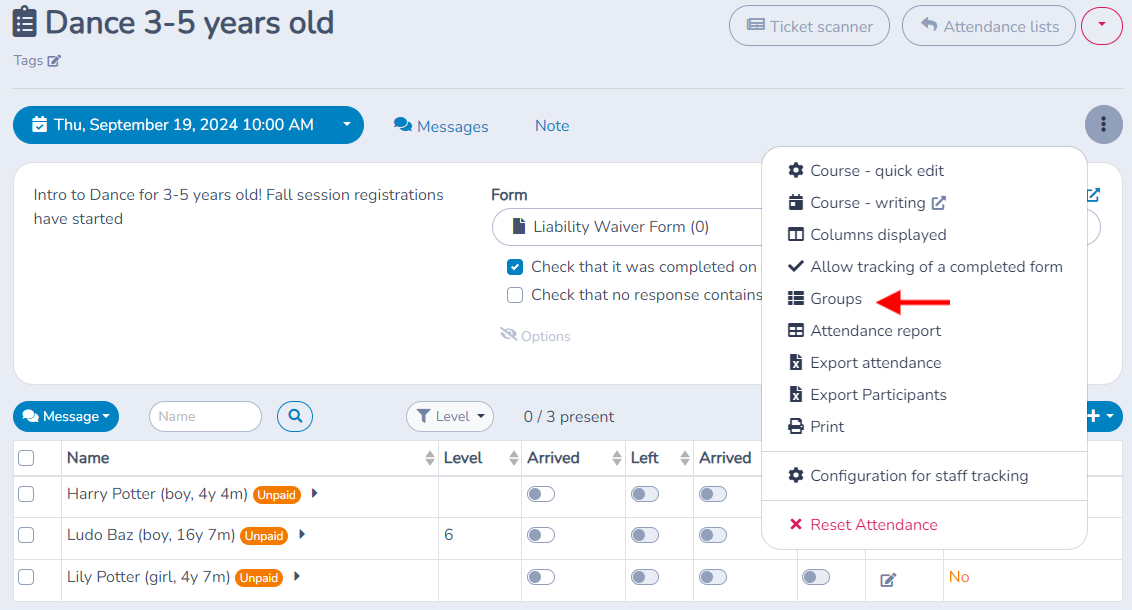Toggle Lily Potter's fourth switch before edit icon
Viewport: 1132px width, 610px height.
coord(816,577)
